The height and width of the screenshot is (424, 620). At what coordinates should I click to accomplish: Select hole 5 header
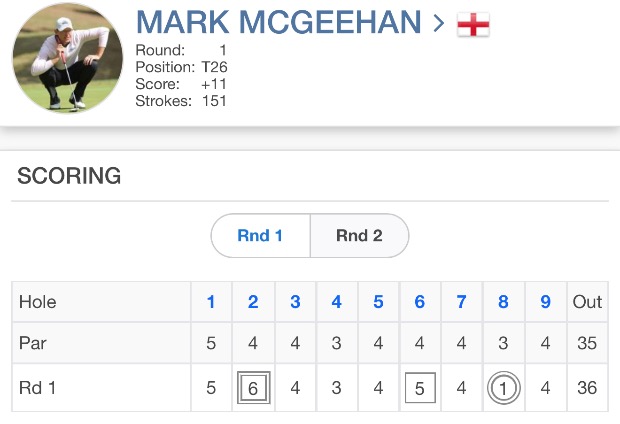[x=378, y=302]
